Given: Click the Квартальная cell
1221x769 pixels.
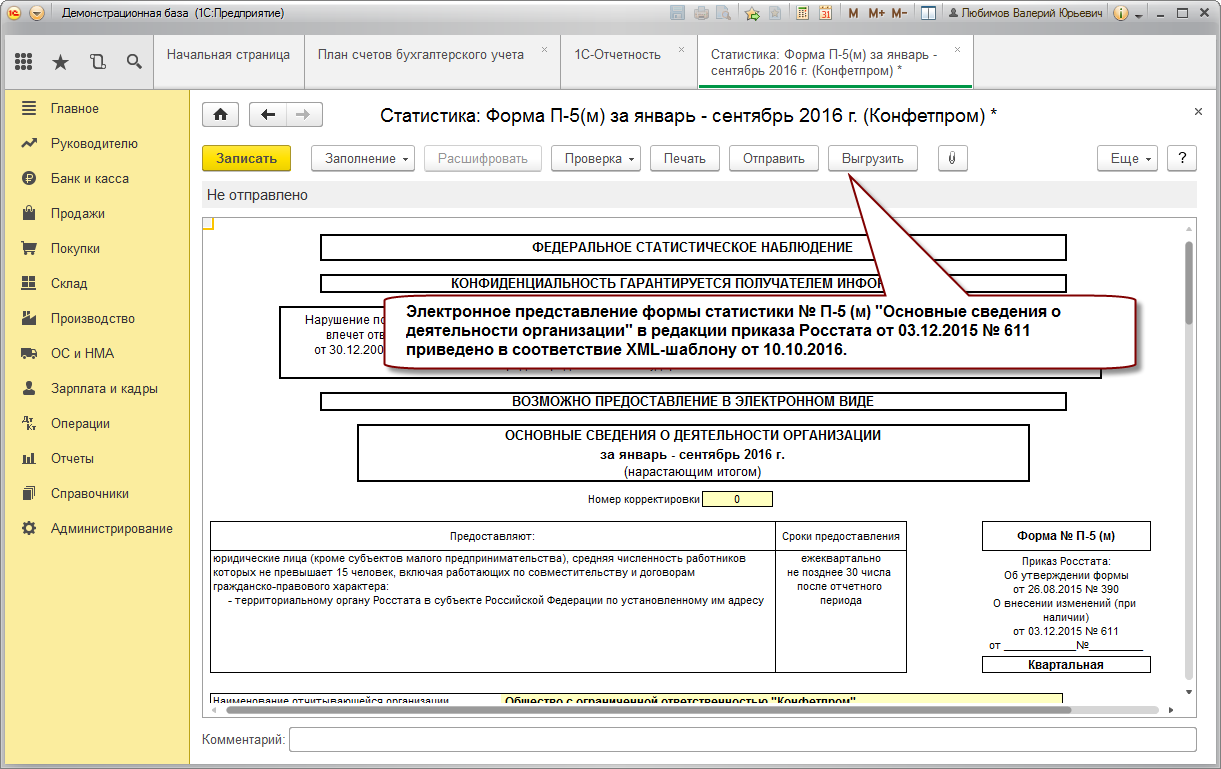Looking at the screenshot, I should pos(1066,665).
